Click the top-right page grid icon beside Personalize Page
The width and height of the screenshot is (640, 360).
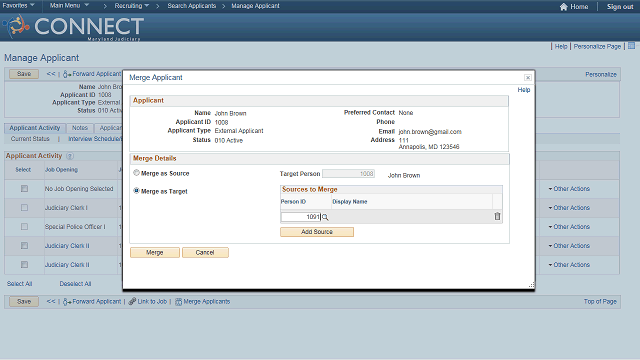point(631,46)
